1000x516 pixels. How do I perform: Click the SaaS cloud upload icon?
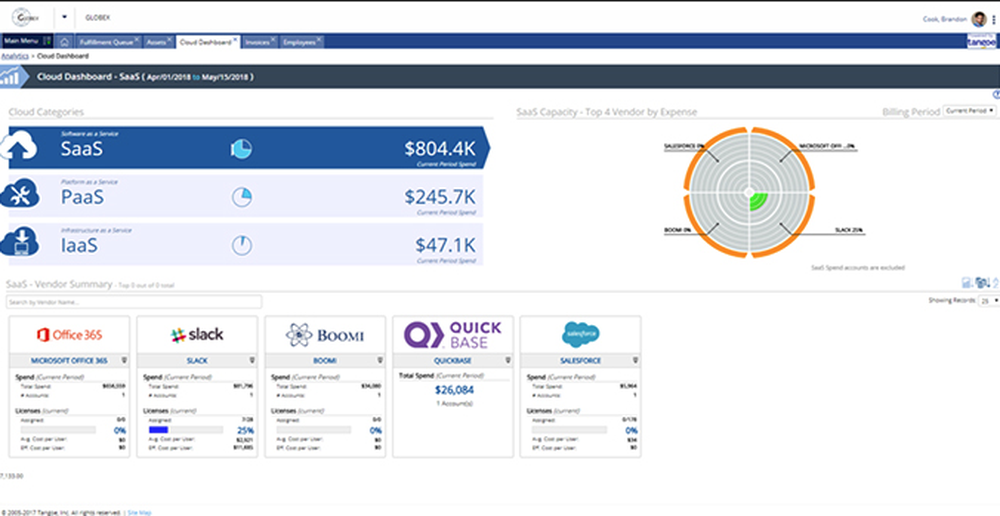19,147
